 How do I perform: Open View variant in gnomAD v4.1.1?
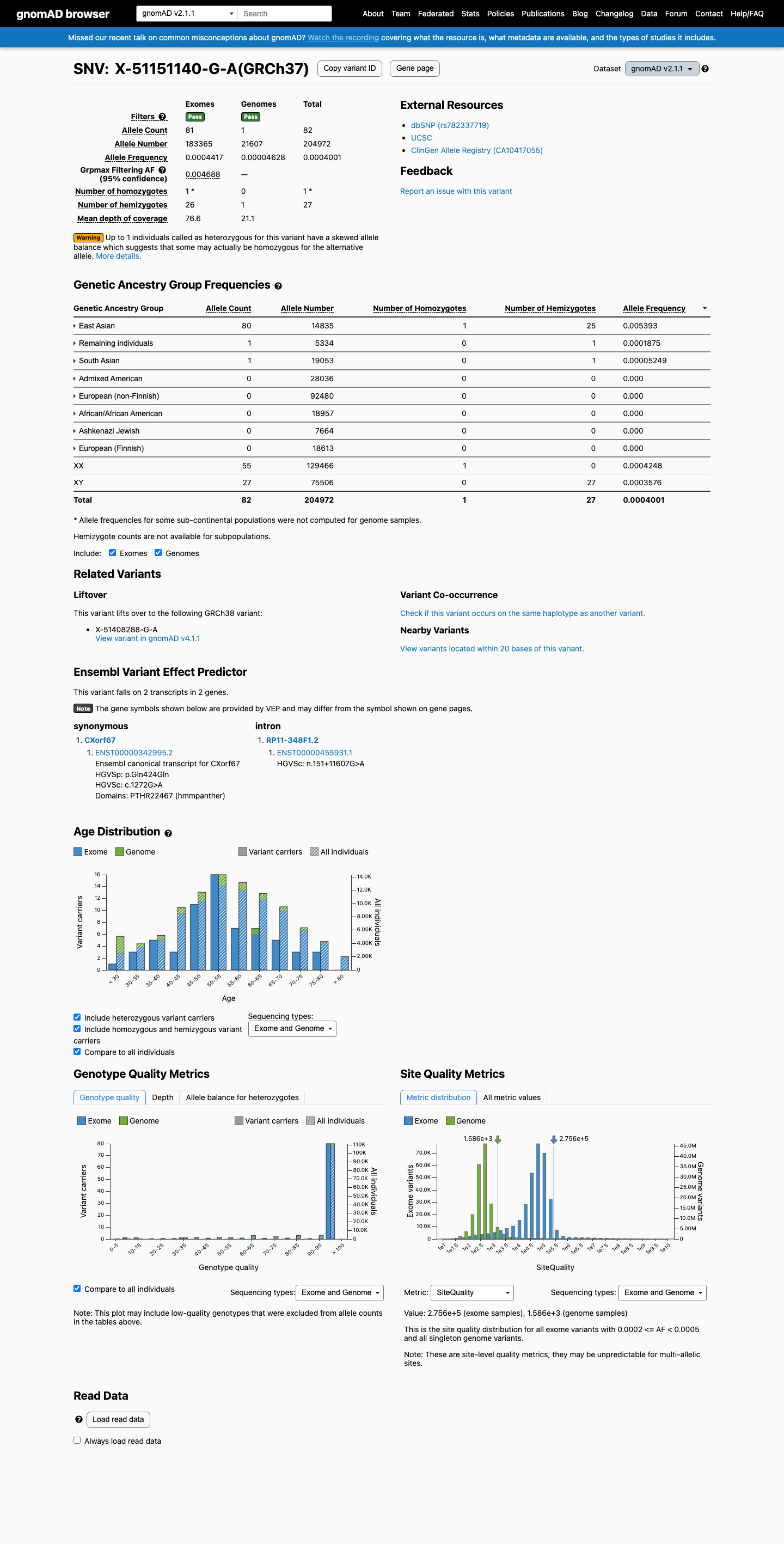(148, 638)
